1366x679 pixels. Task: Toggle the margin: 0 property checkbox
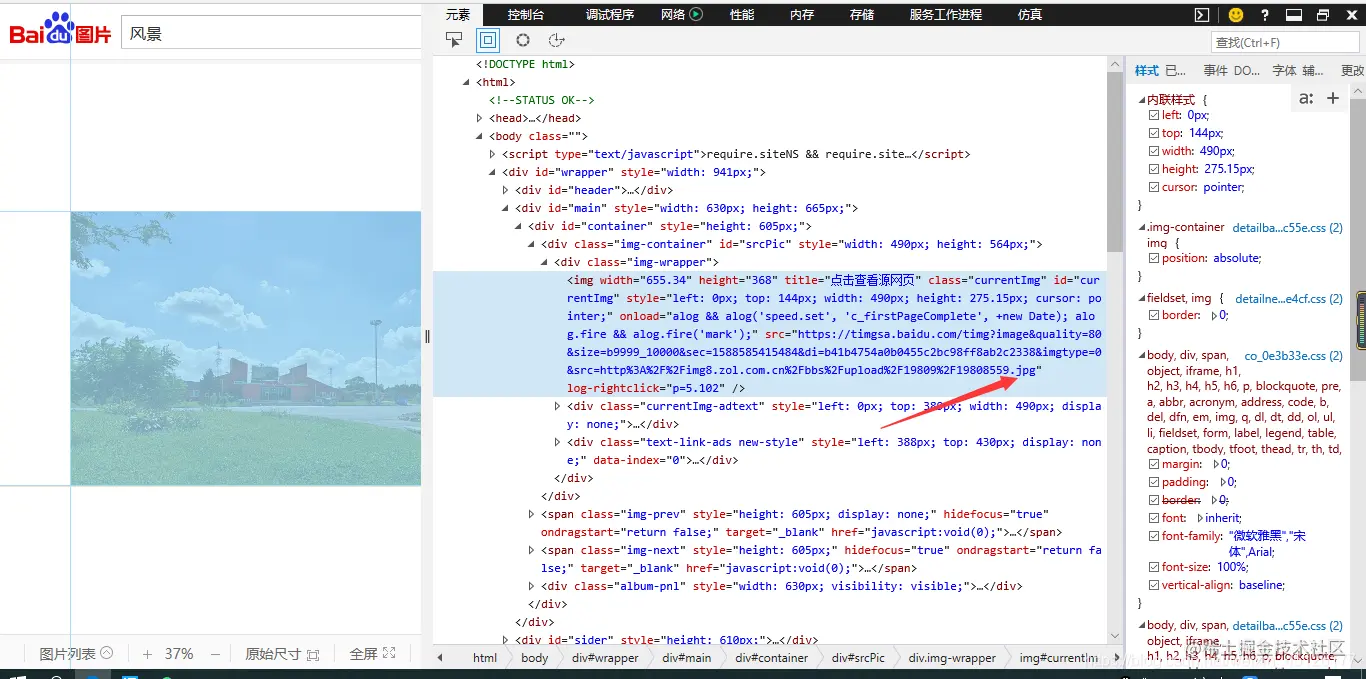coord(1154,464)
